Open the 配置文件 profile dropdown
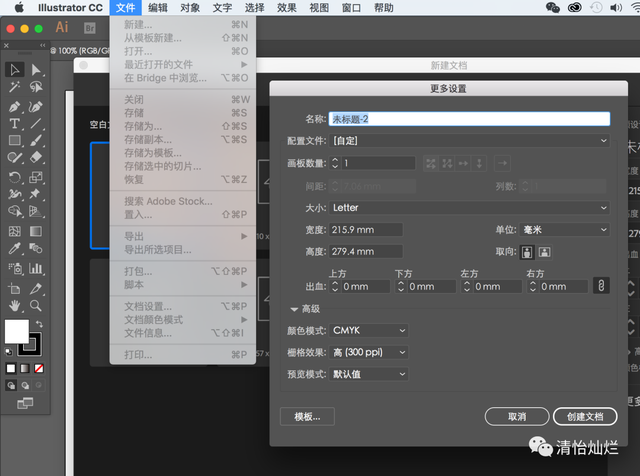The image size is (640, 476). [470, 141]
